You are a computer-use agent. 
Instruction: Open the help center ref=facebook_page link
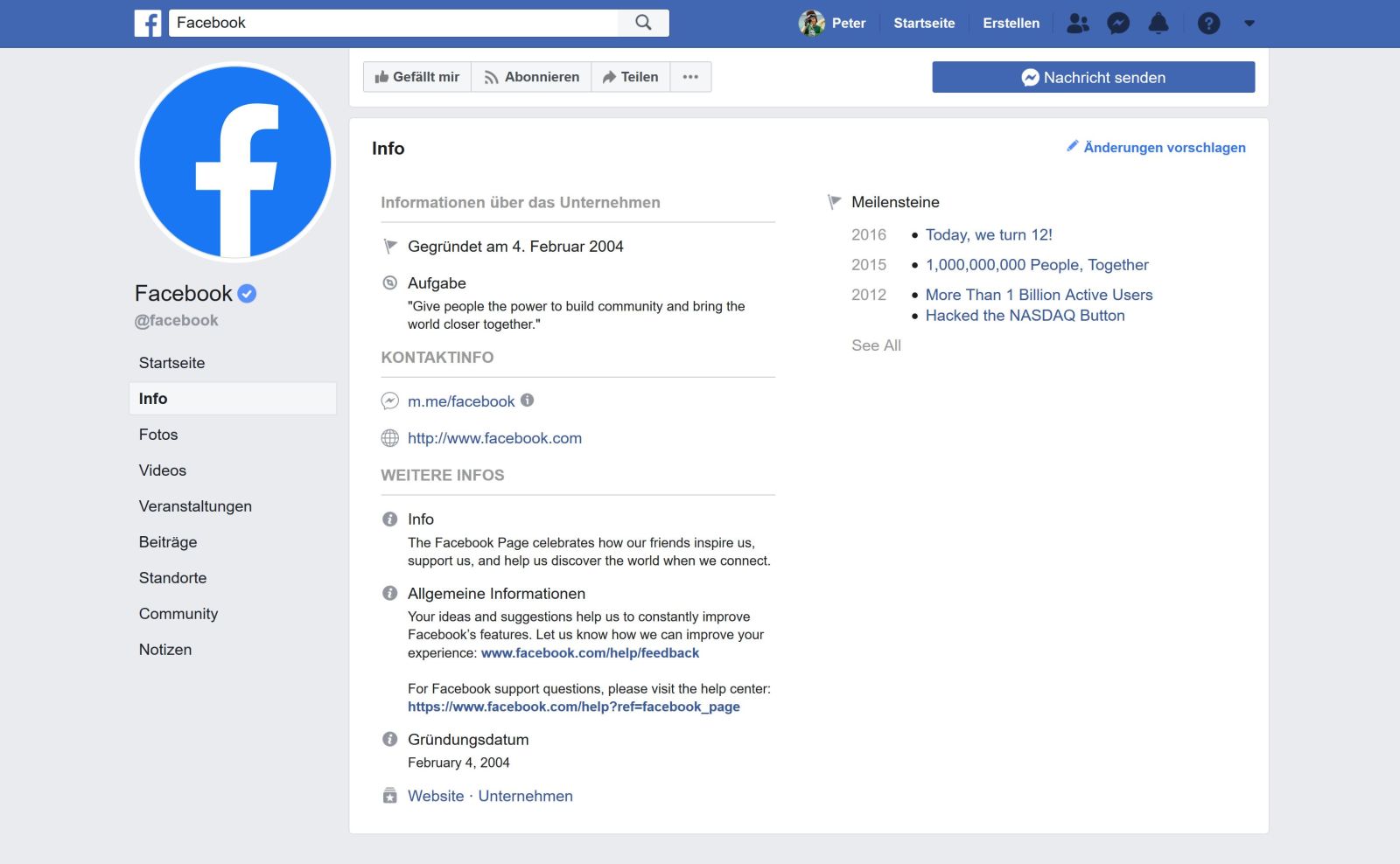click(574, 707)
